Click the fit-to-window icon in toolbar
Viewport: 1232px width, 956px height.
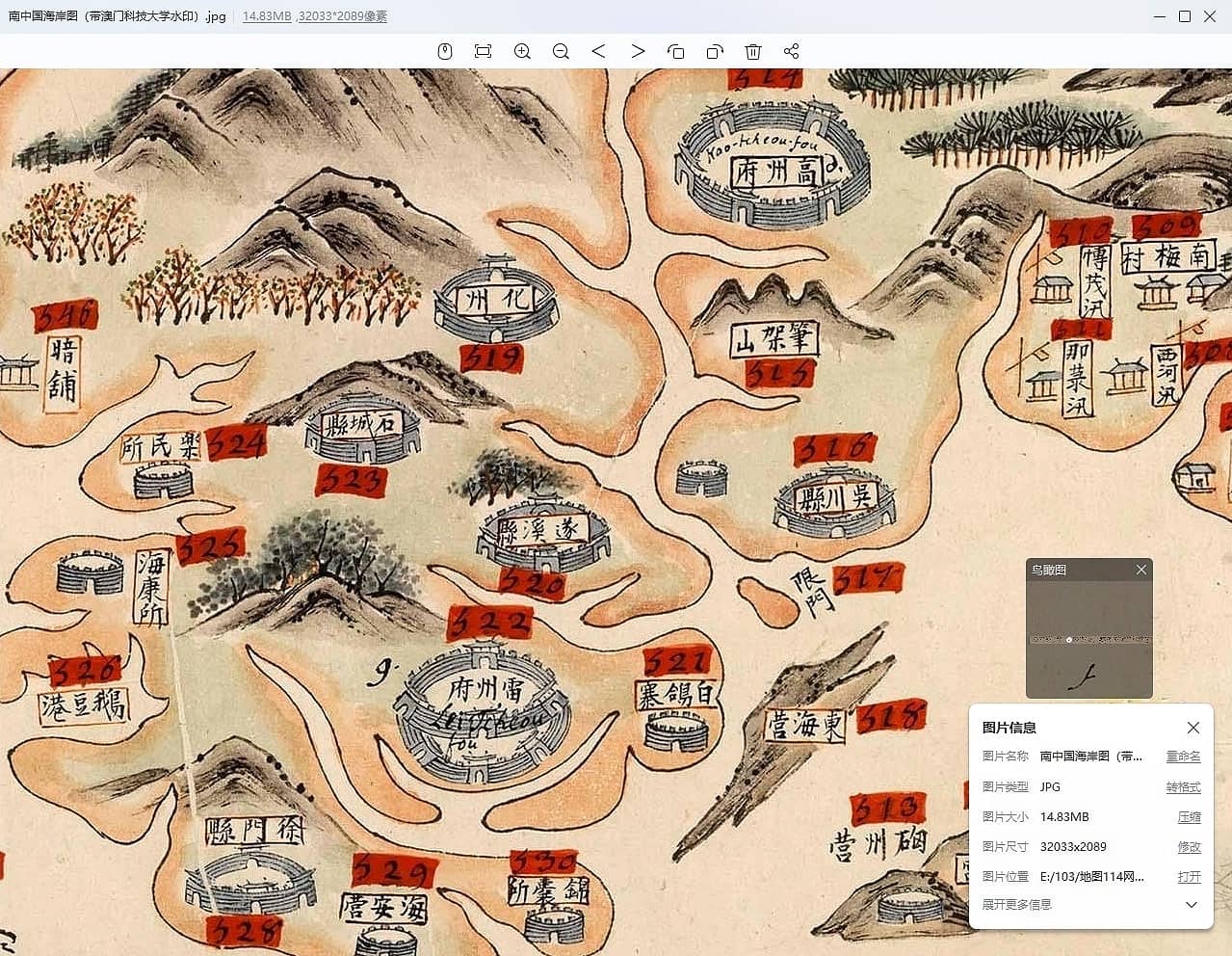click(x=484, y=51)
